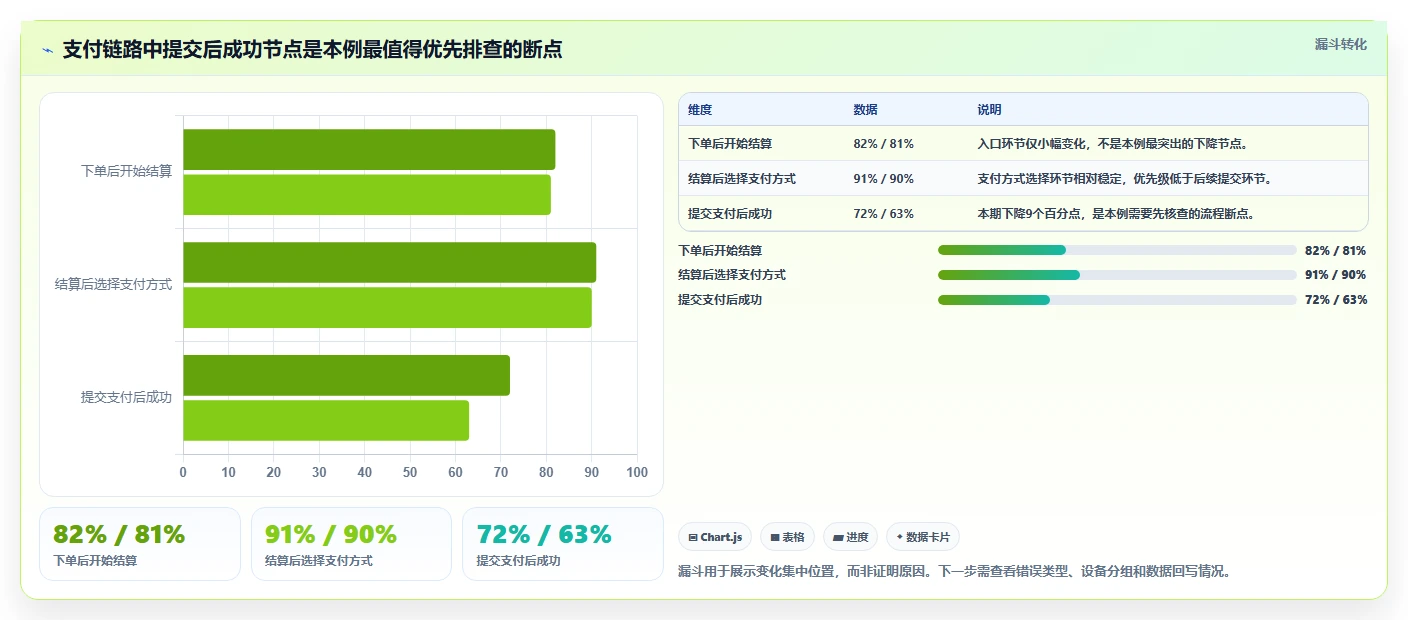1408x620 pixels.
Task: Click the 结算后选择支付方式 progress bar
Action: point(1117,275)
